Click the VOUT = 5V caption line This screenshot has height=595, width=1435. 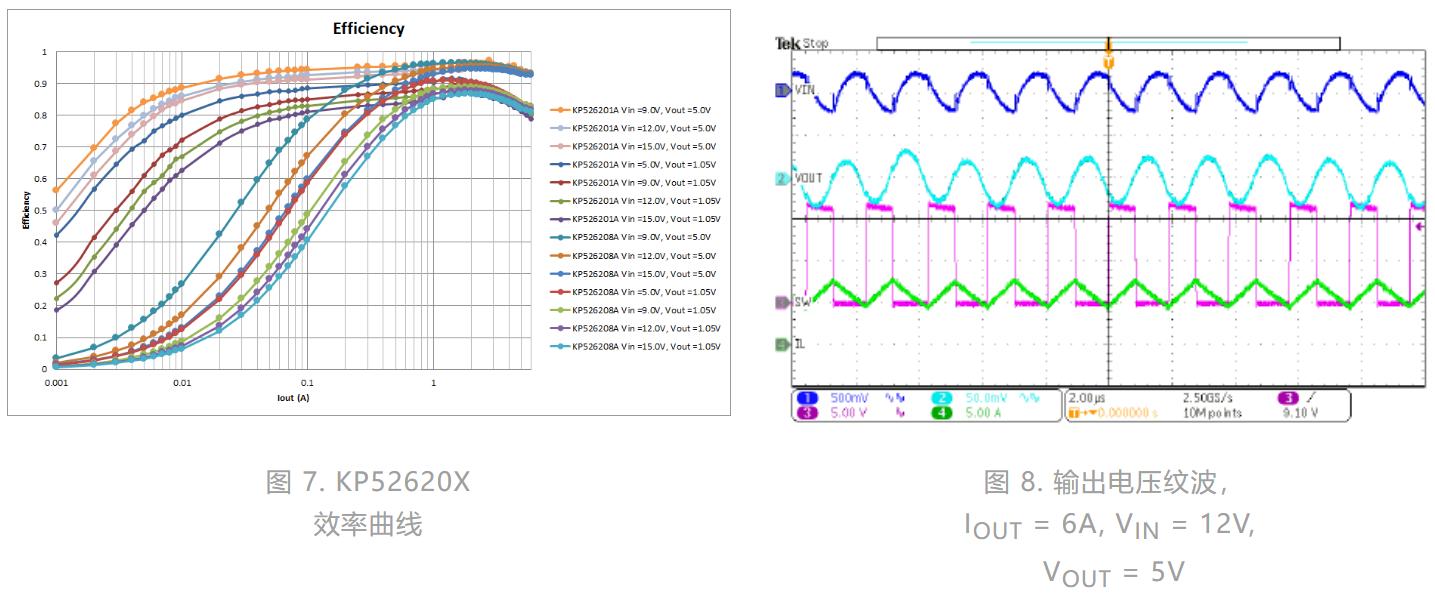pos(1113,572)
